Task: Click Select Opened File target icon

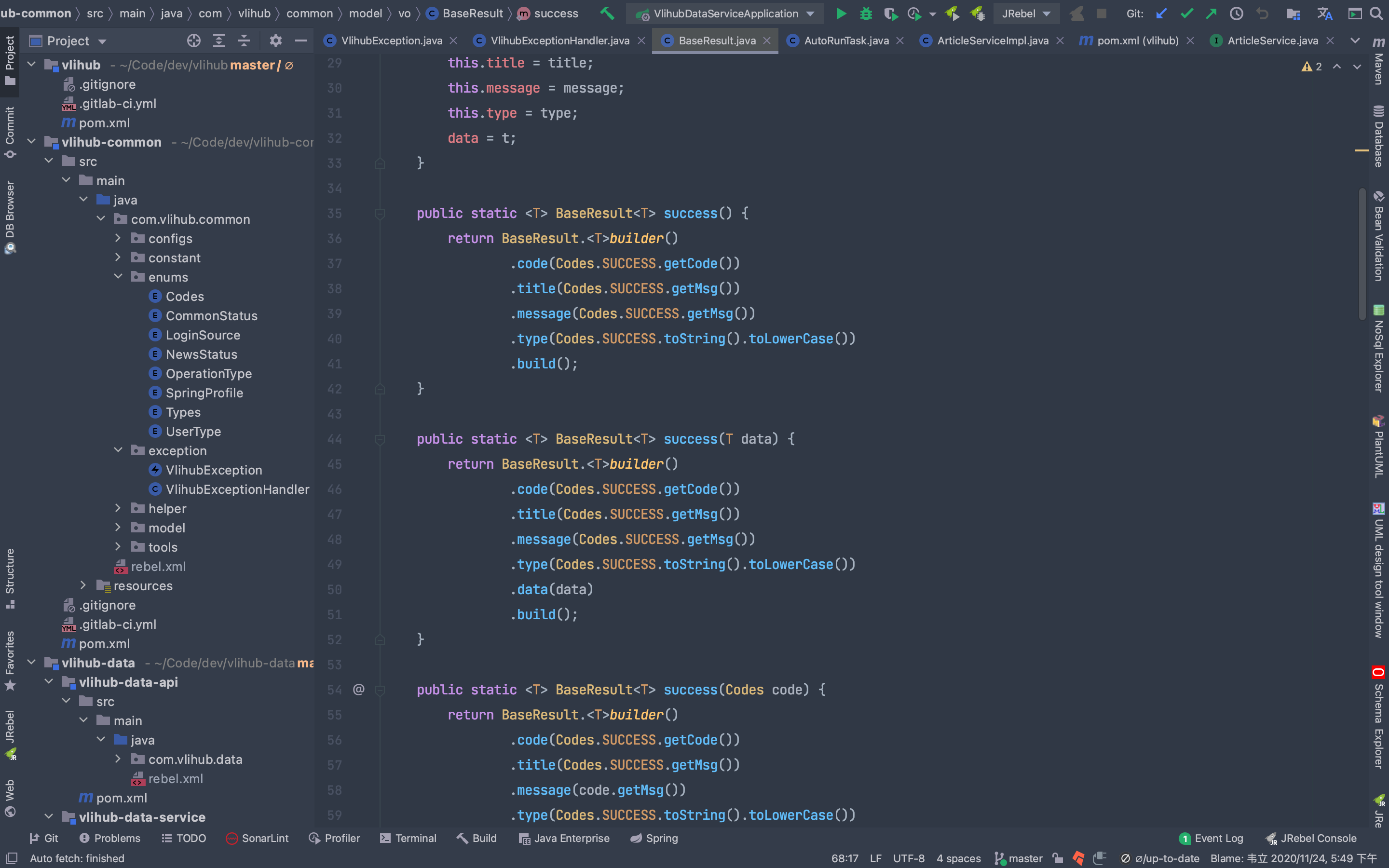Action: [193, 41]
